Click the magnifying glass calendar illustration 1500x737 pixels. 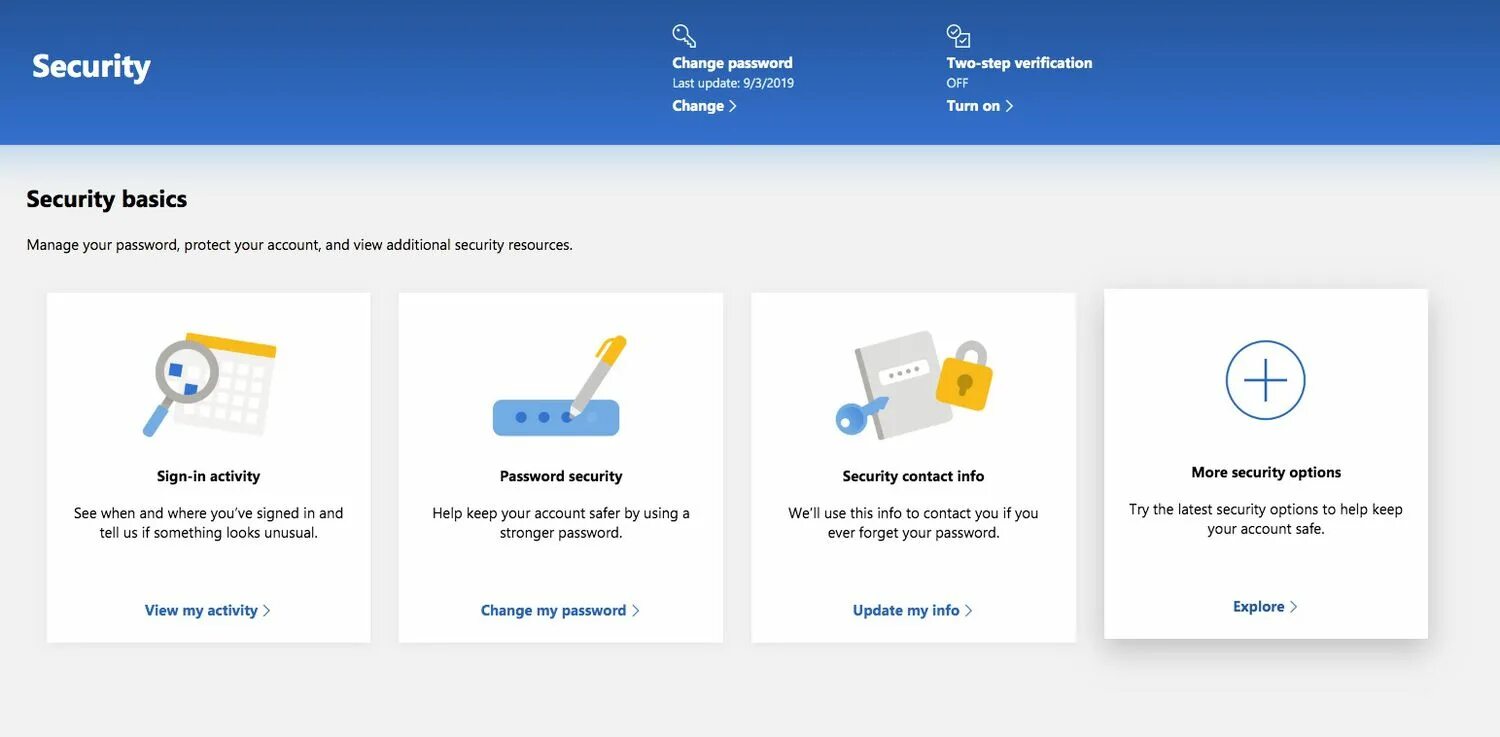[x=209, y=385]
